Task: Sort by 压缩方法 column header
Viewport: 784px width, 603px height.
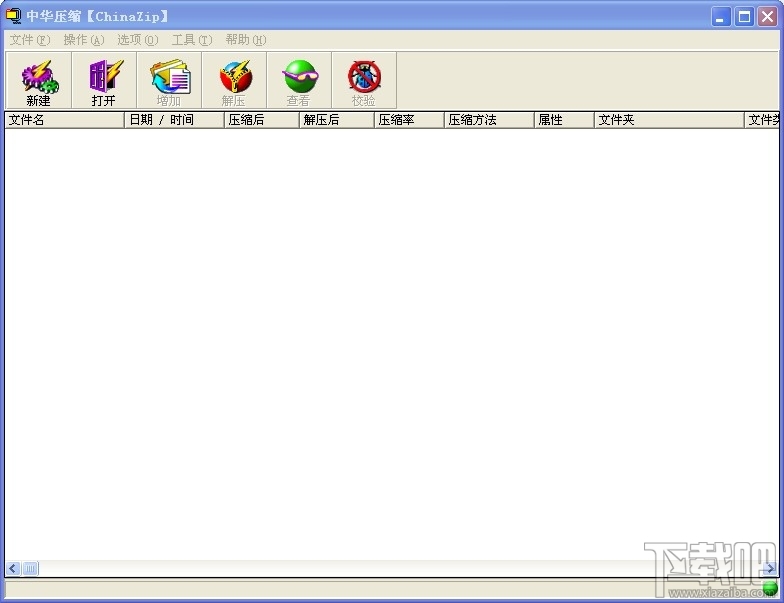Action: coord(490,120)
